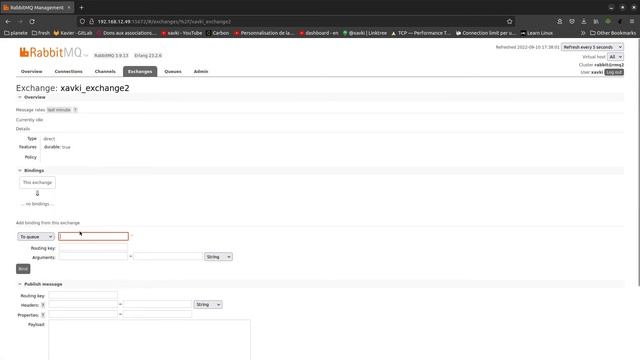Click the last minute message rates range
Screen dimensions: 640x360
(x=59, y=110)
